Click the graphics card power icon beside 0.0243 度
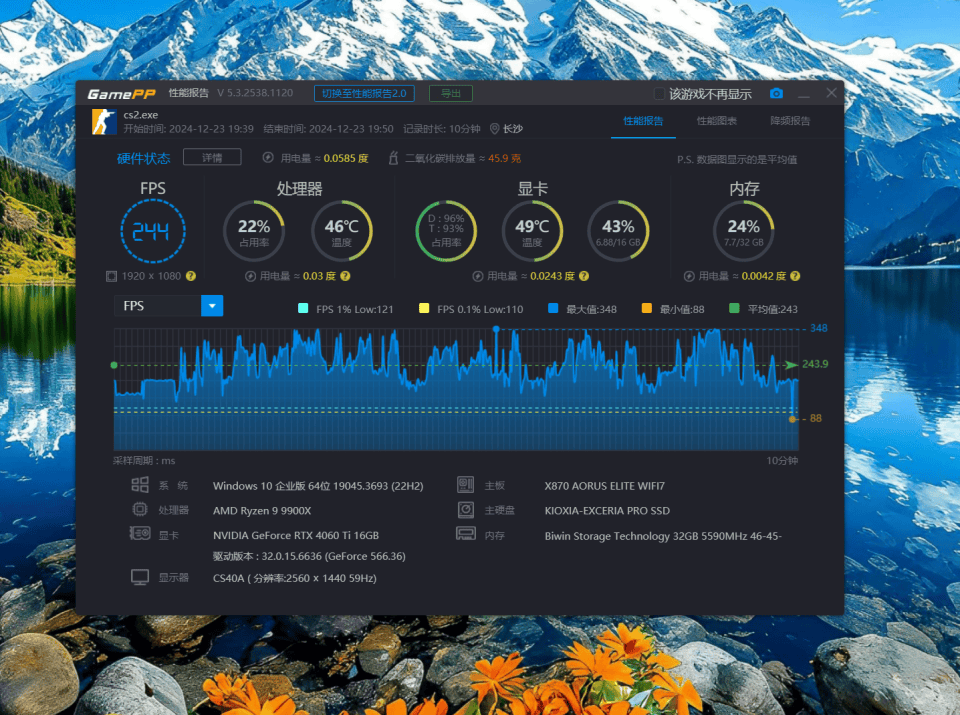 (x=478, y=276)
